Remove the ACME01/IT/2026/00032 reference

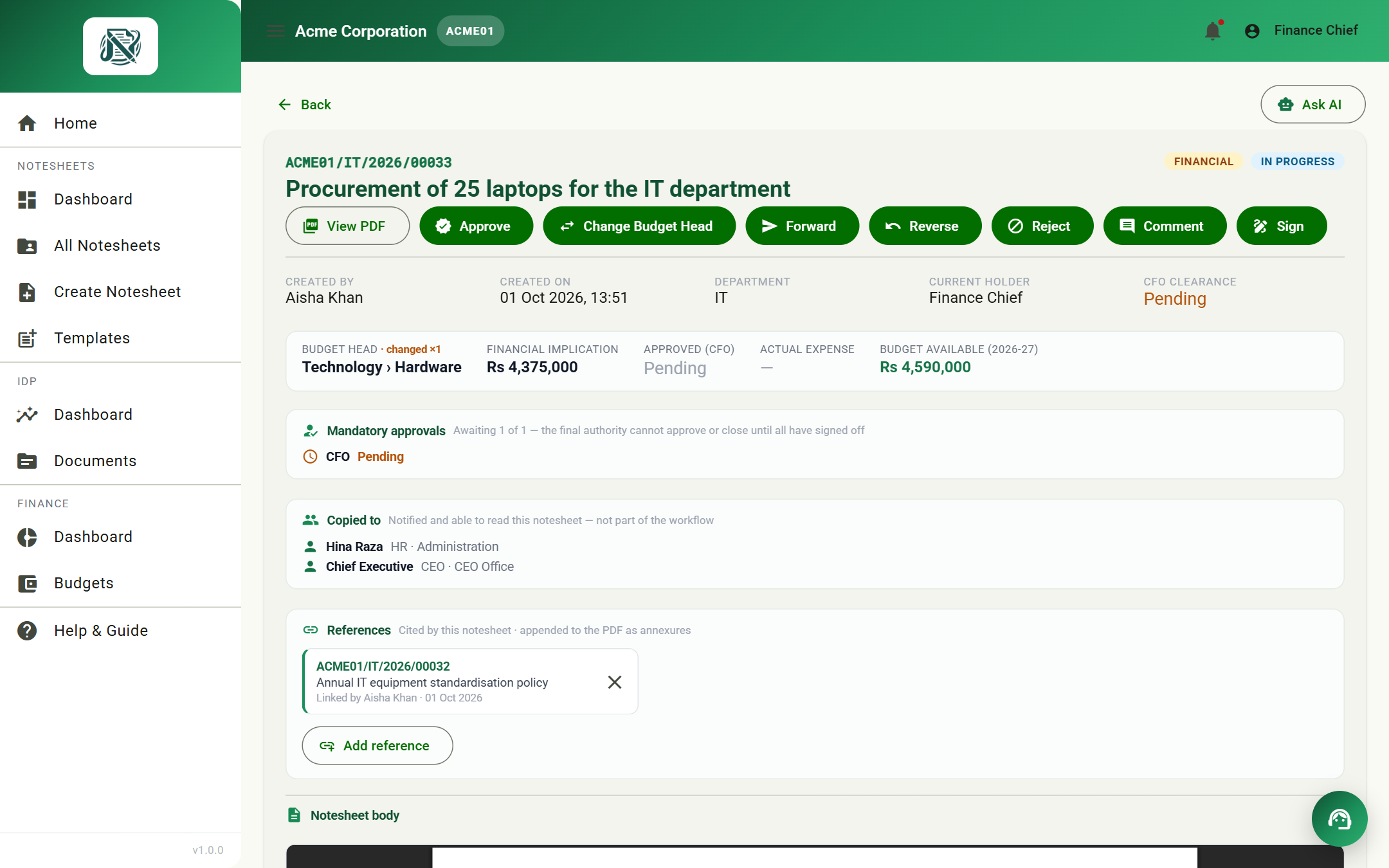pos(615,682)
